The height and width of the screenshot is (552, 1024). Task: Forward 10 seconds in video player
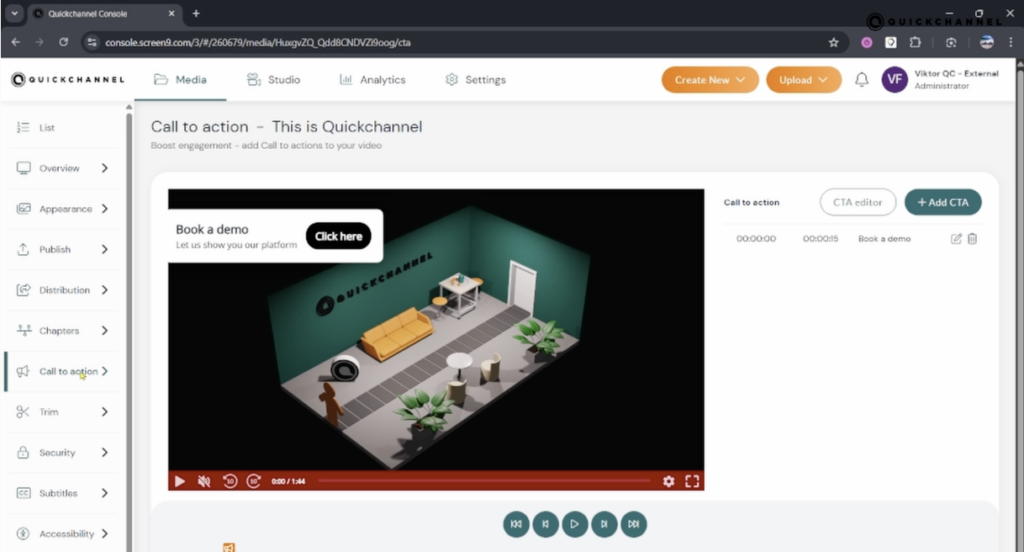pos(253,481)
